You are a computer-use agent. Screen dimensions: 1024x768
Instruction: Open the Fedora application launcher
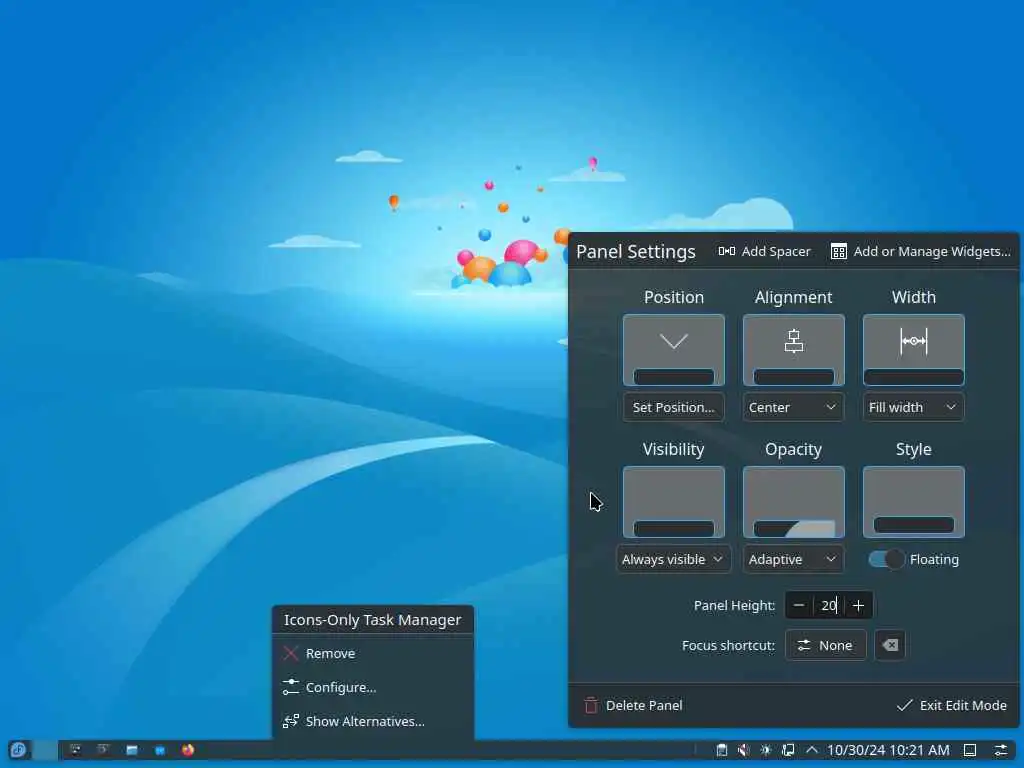point(18,750)
